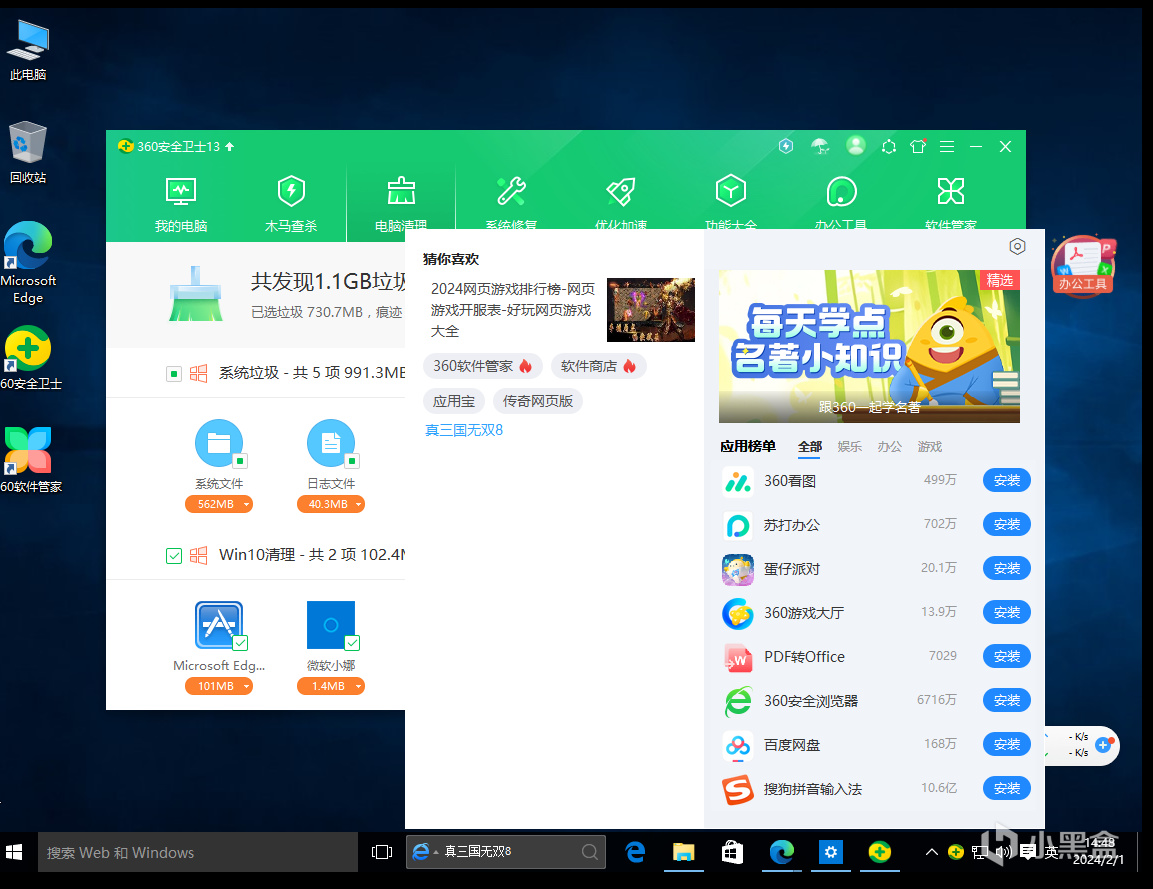Open the Windows Start button
Viewport: 1153px width, 889px height.
pos(14,852)
